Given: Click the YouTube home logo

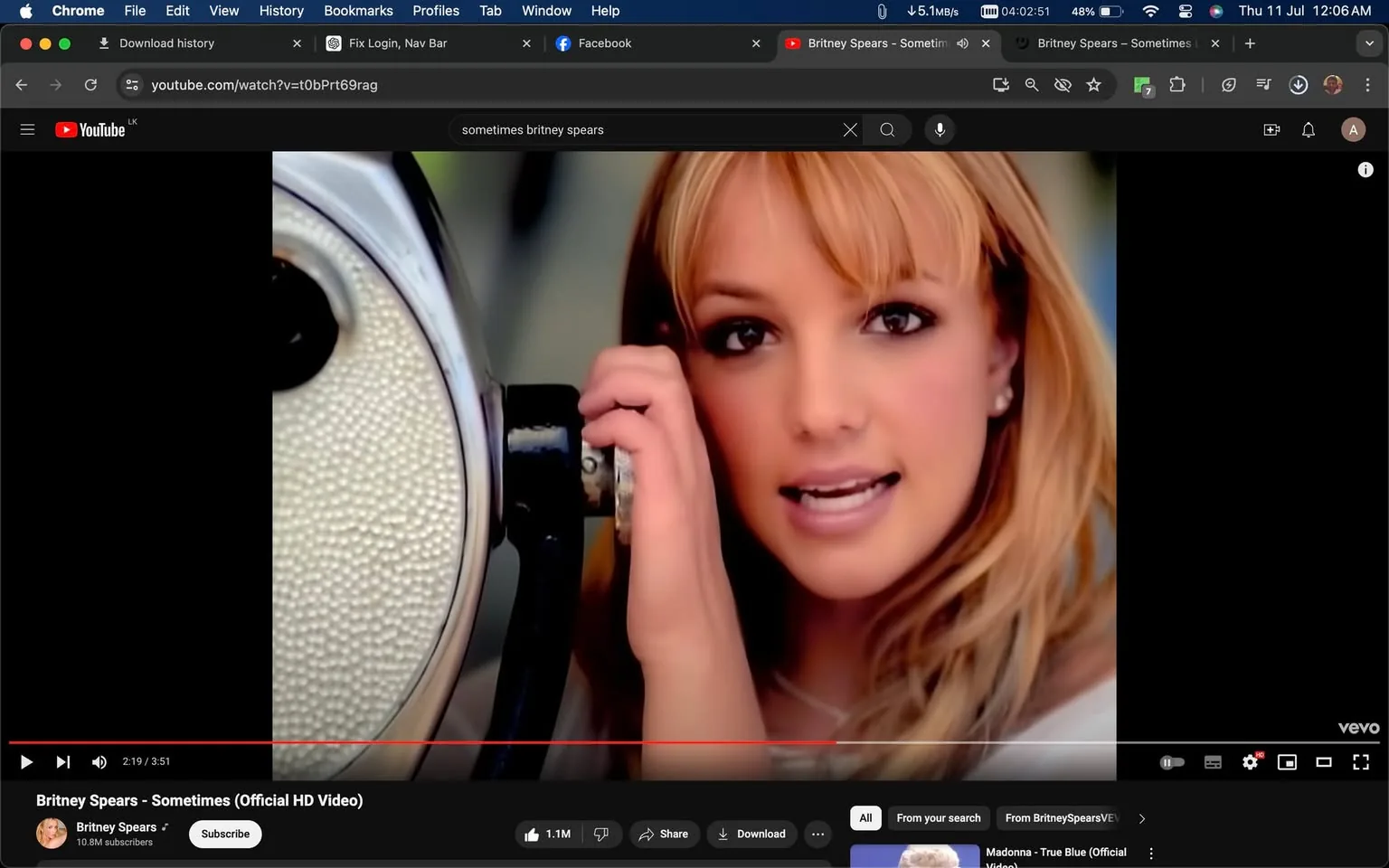Looking at the screenshot, I should 90,129.
